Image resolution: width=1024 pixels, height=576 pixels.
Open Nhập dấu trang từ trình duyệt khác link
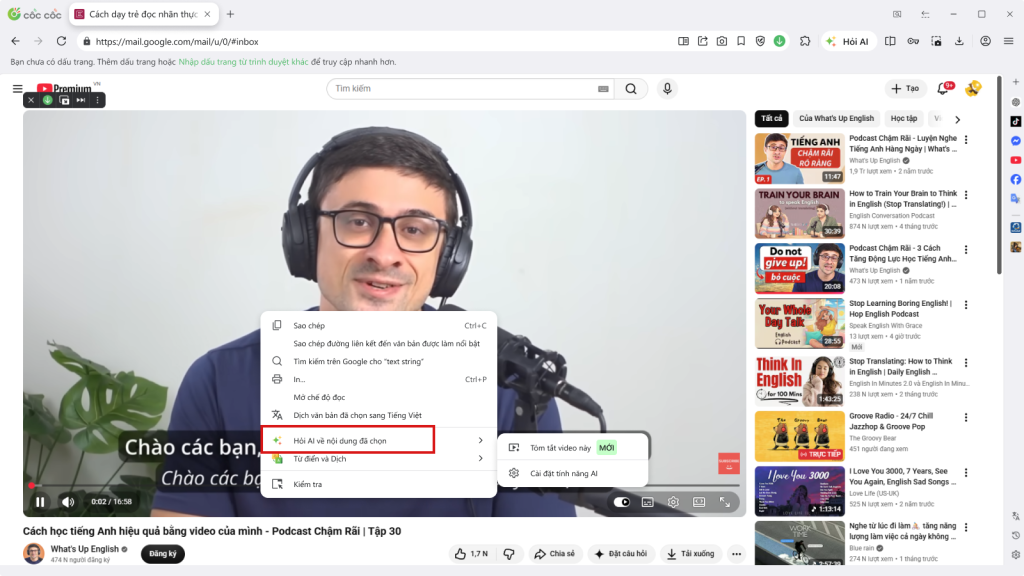point(243,62)
